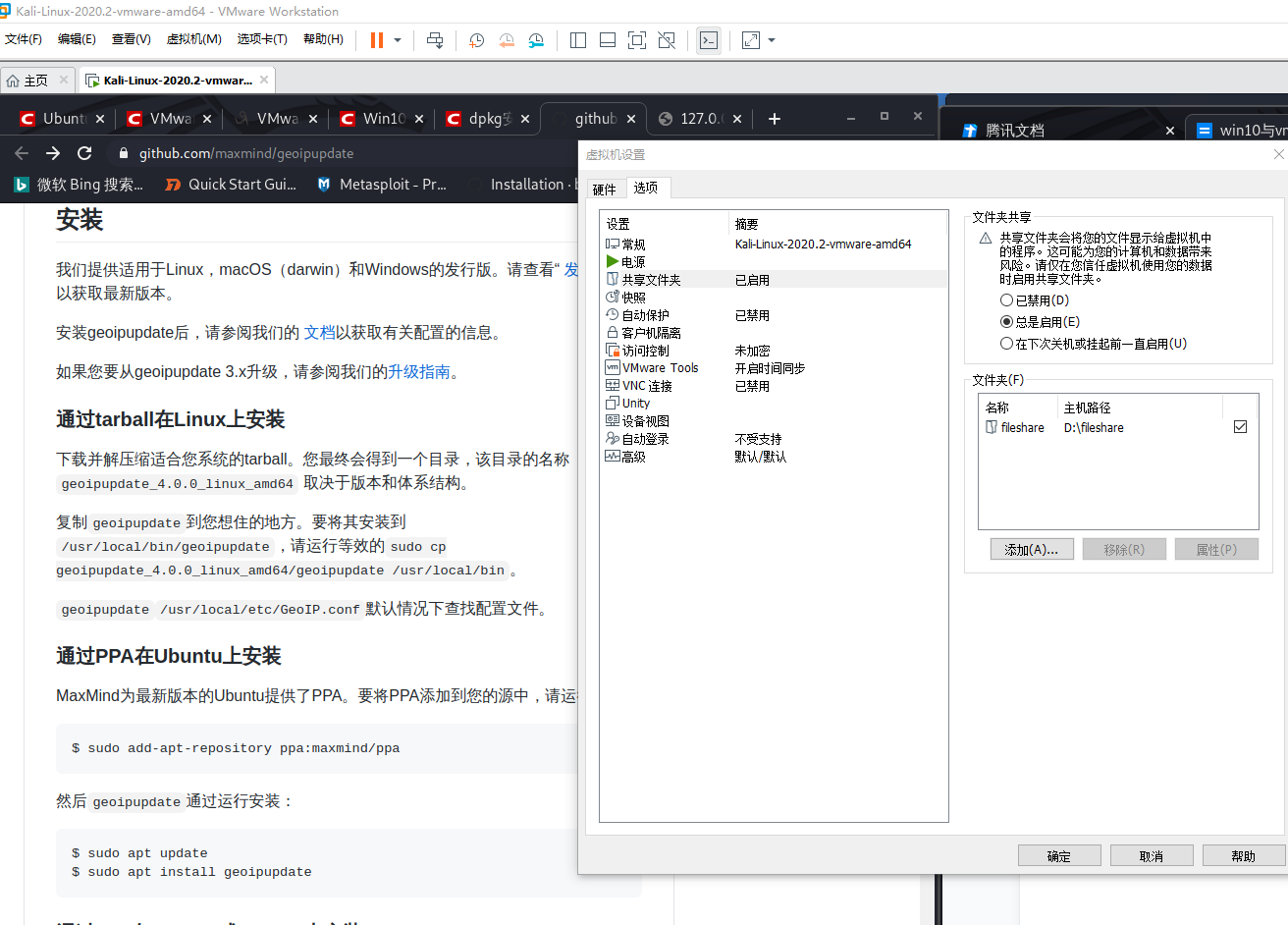This screenshot has width=1288, height=925.
Task: Click the orange Pause virtual machine button
Action: (x=377, y=40)
